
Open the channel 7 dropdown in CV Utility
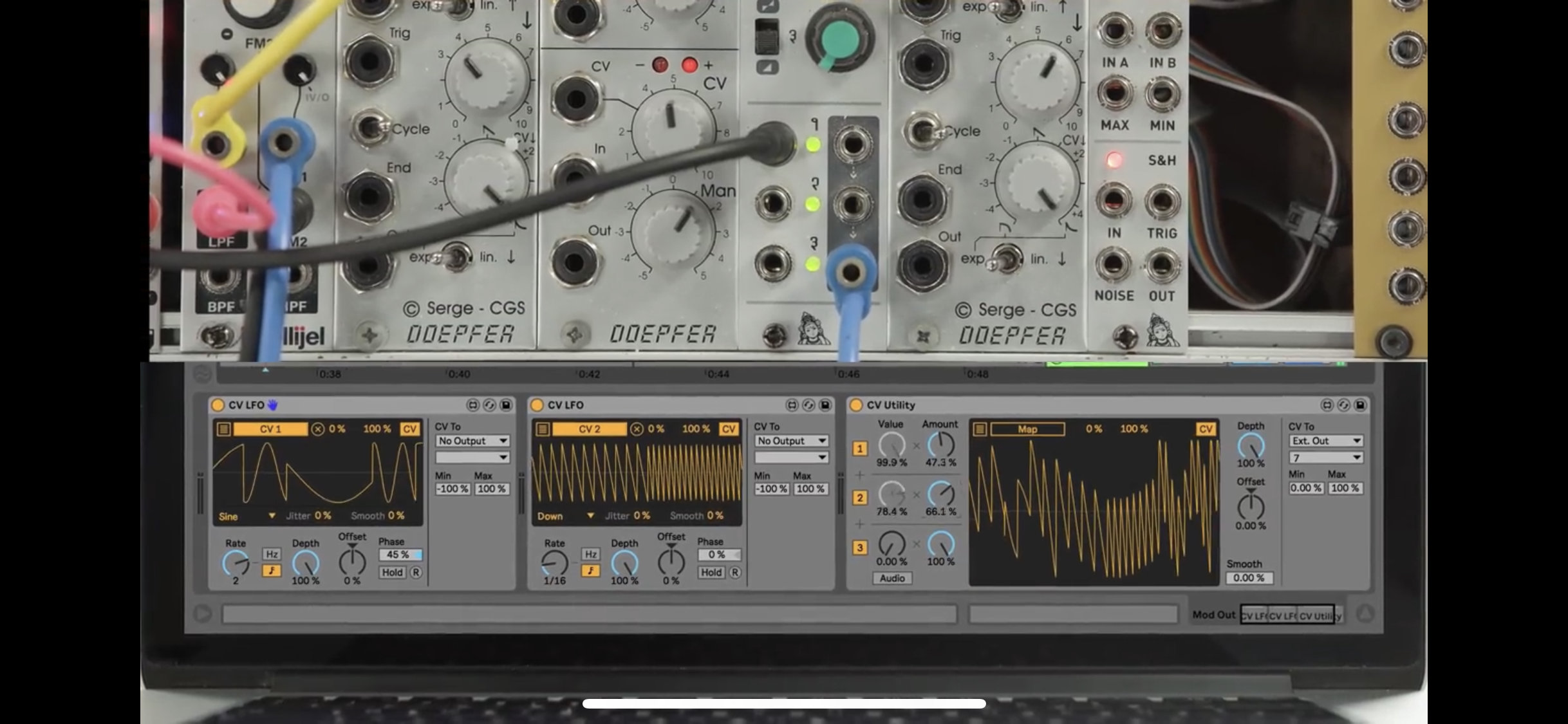click(x=1326, y=458)
